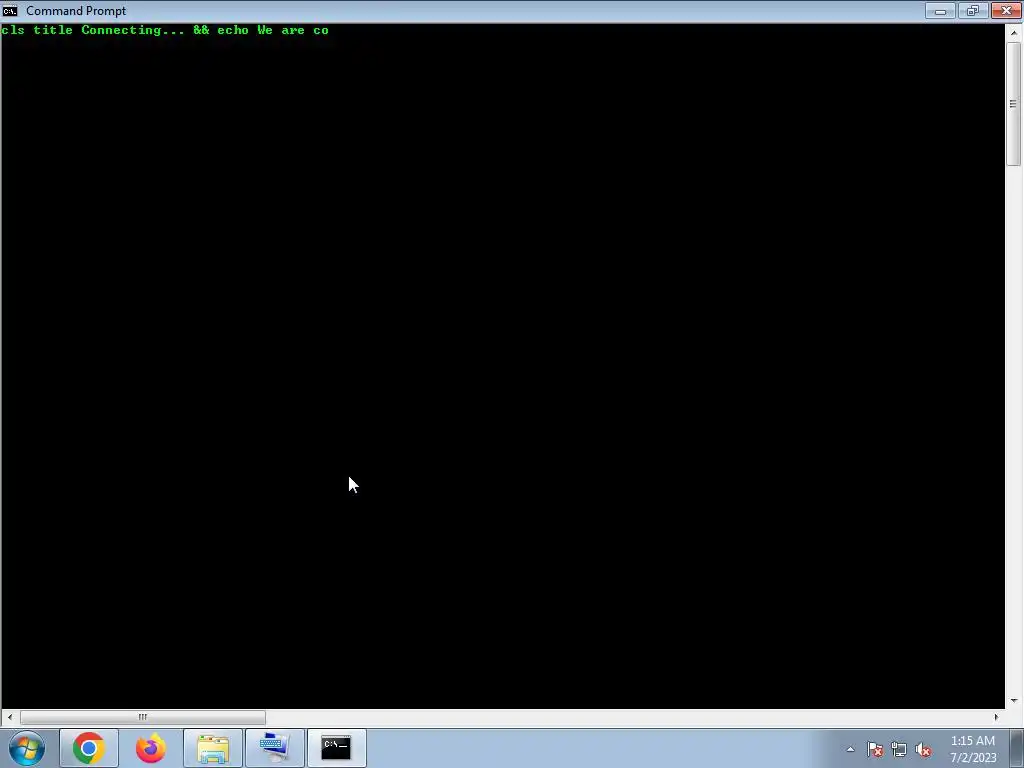This screenshot has height=768, width=1024.
Task: Click the 'echo' word in the console line
Action: click(x=232, y=30)
